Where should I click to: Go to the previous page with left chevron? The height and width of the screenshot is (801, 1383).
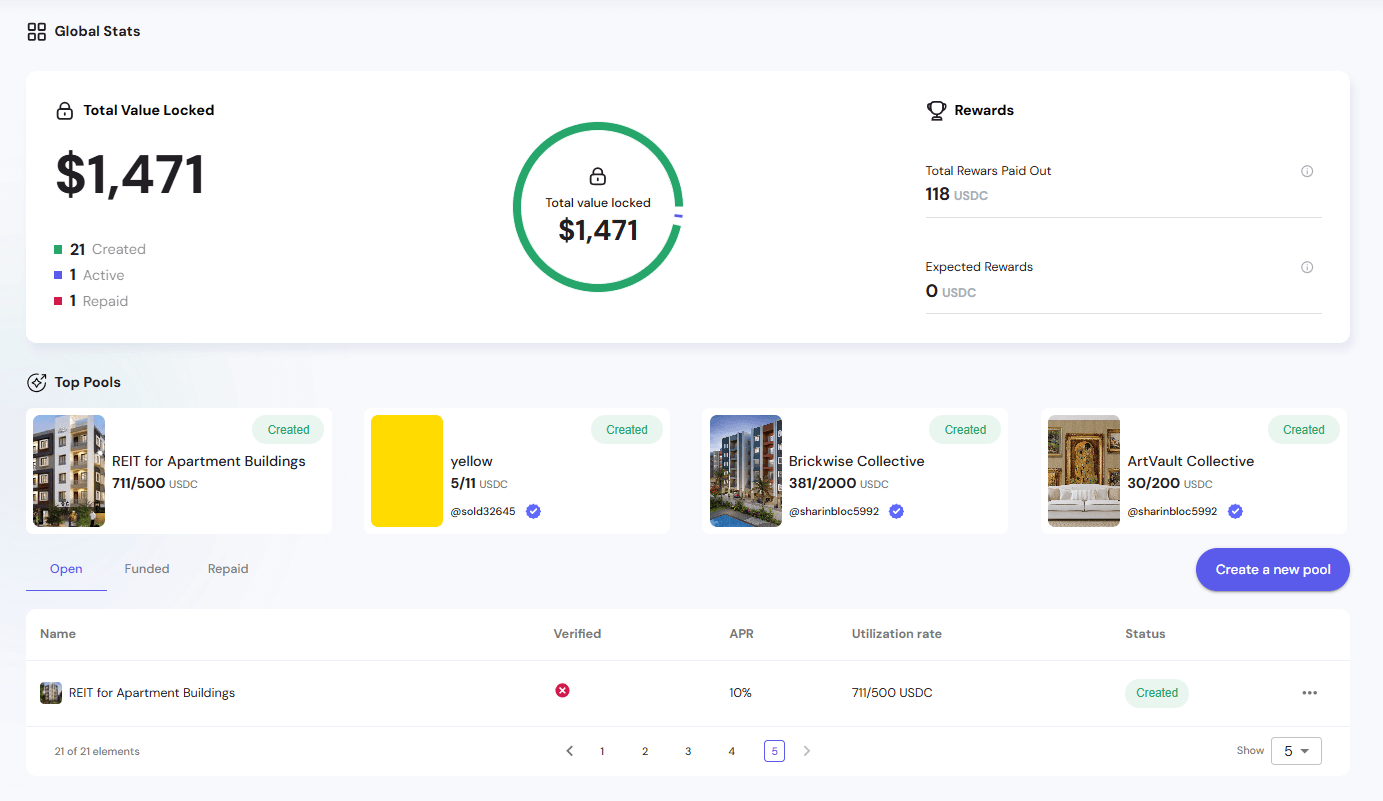coord(570,751)
